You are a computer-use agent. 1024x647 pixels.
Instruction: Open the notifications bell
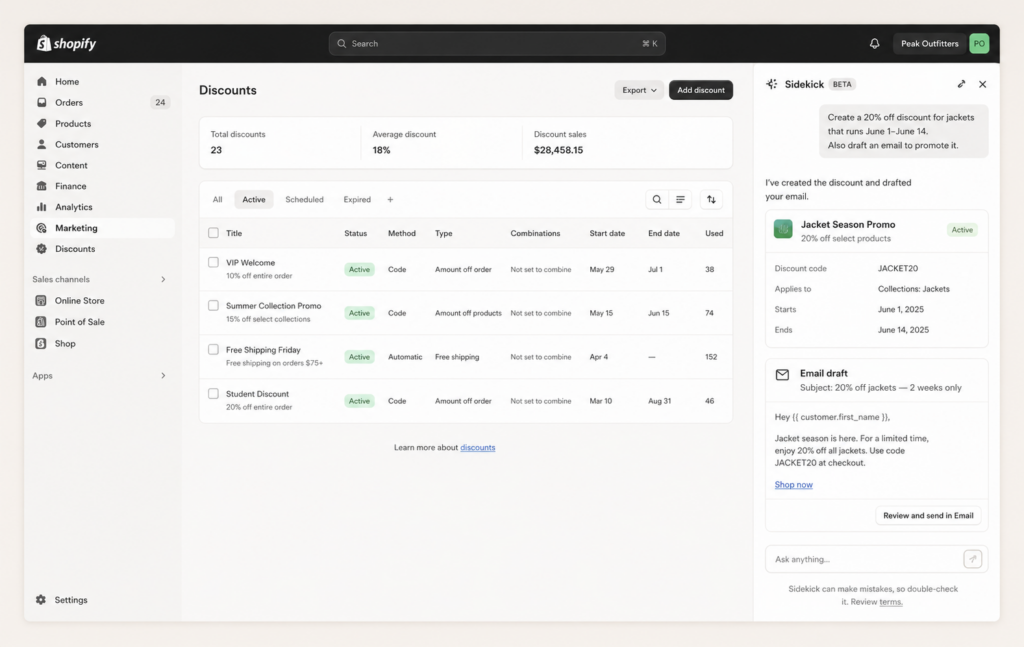[874, 44]
